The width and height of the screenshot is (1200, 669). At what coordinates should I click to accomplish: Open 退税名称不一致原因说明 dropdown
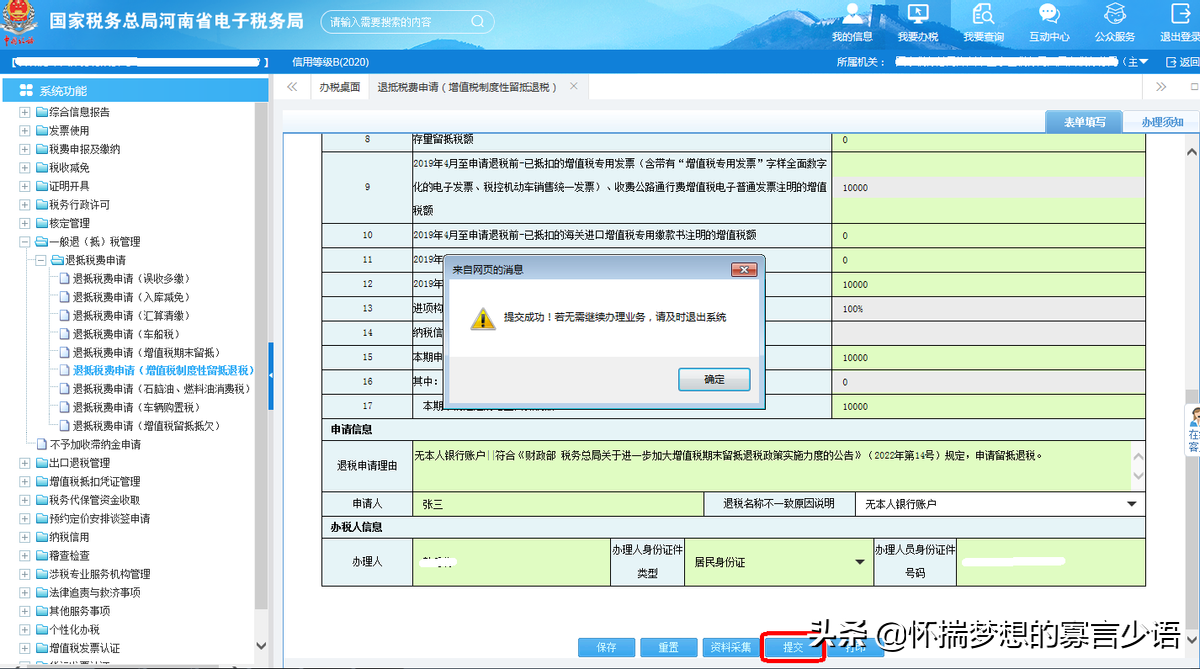click(x=1132, y=504)
